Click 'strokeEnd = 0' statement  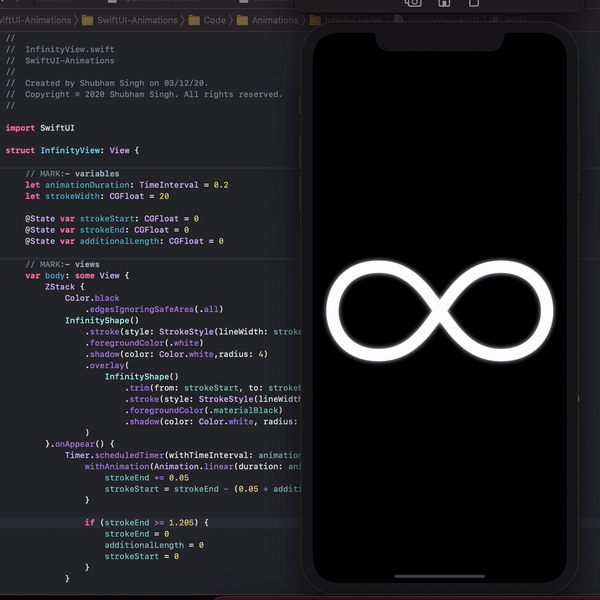(137, 534)
